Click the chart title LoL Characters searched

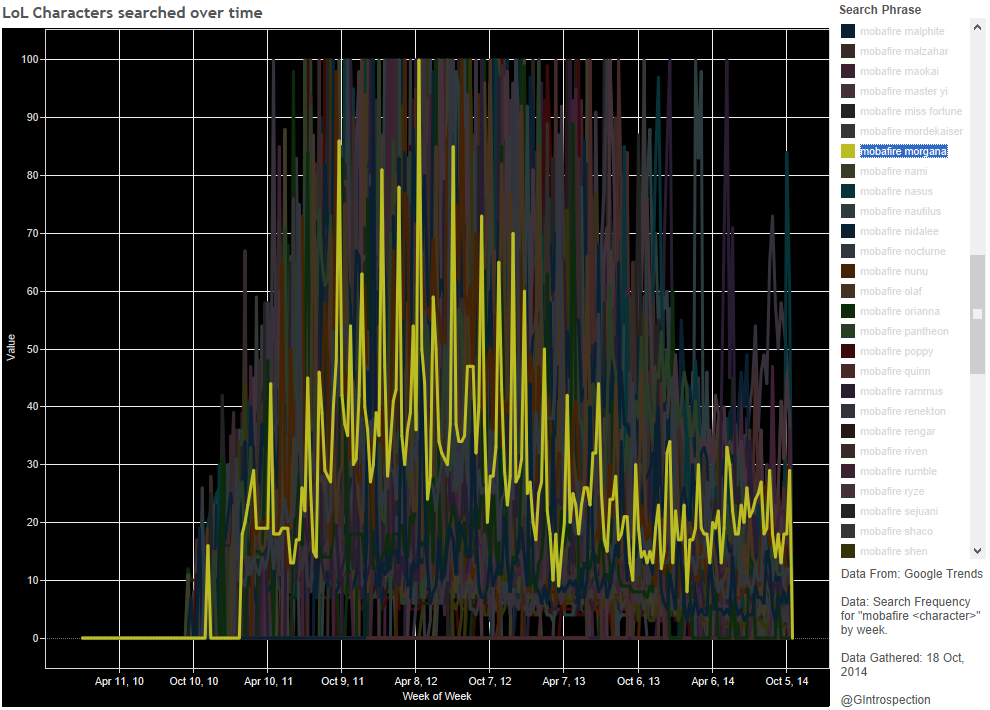[x=133, y=13]
